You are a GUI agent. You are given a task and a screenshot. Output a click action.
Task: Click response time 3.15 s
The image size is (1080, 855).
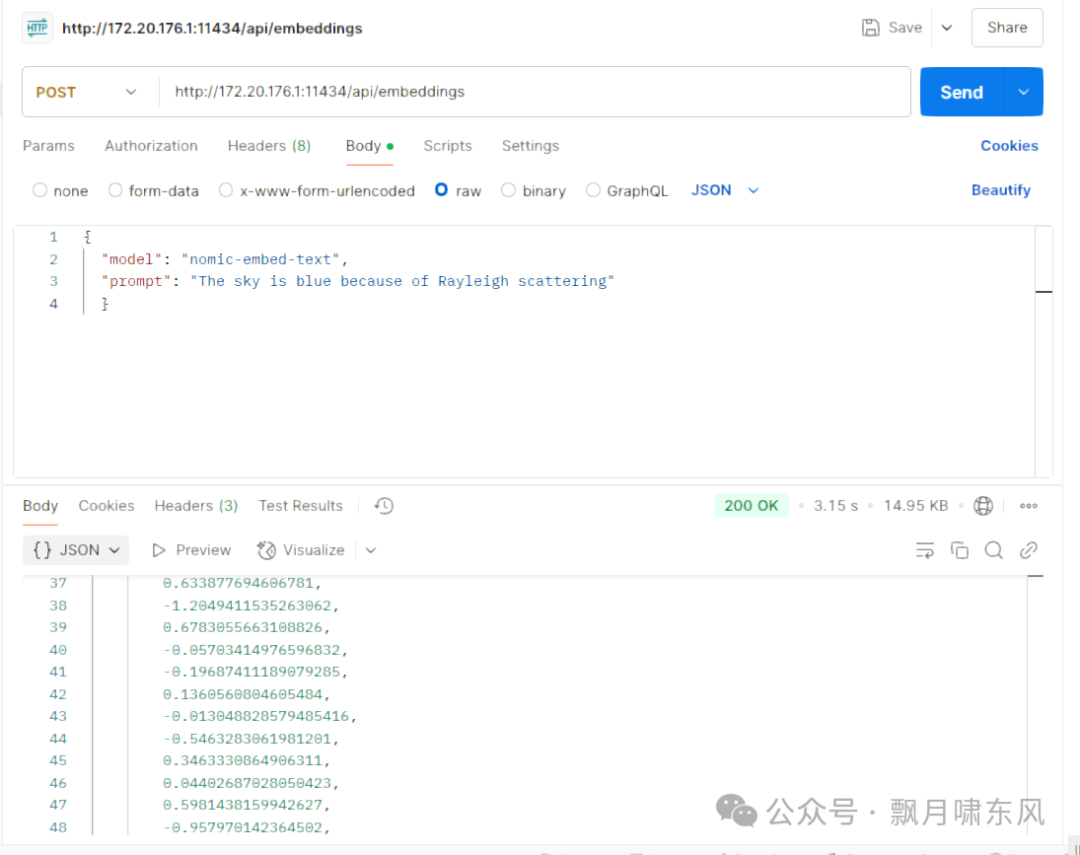(835, 506)
